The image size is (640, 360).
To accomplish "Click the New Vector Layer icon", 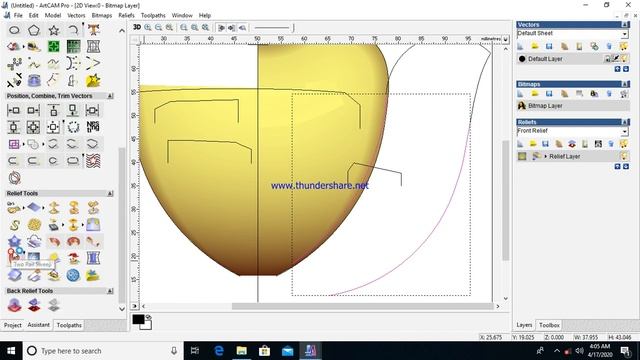I will click(520, 47).
